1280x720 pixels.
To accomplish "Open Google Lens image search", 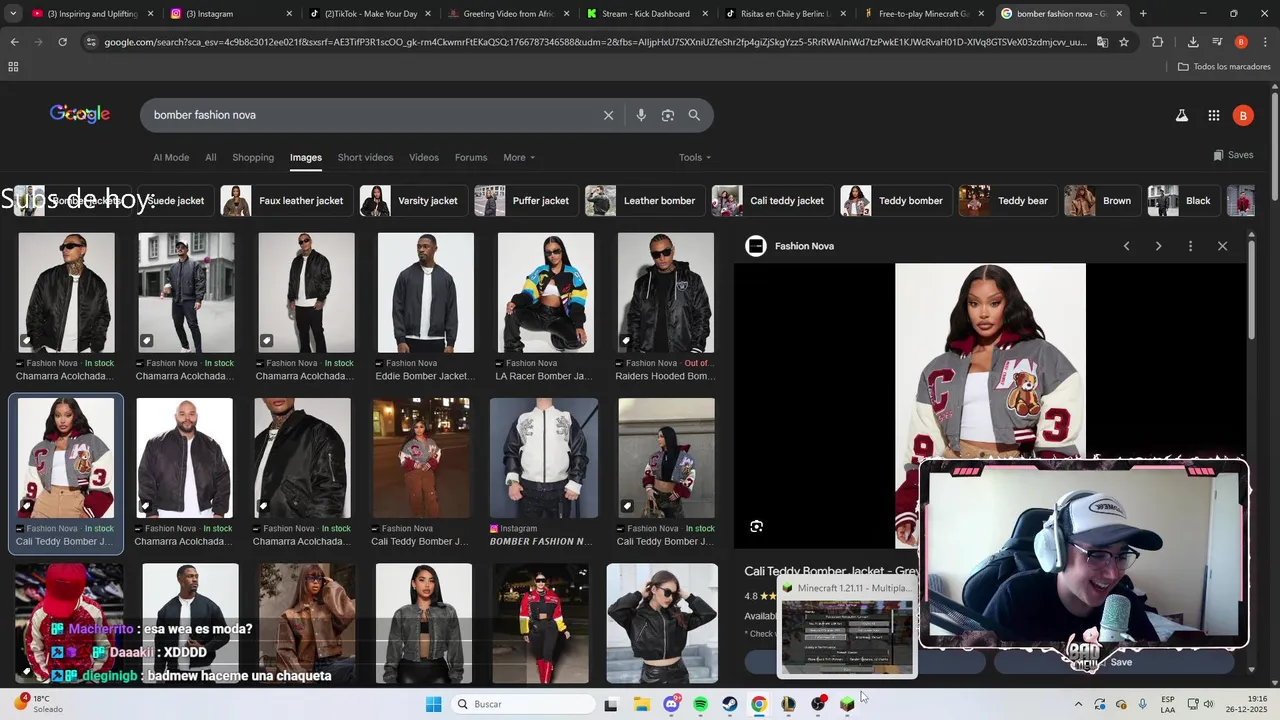I will click(x=668, y=115).
